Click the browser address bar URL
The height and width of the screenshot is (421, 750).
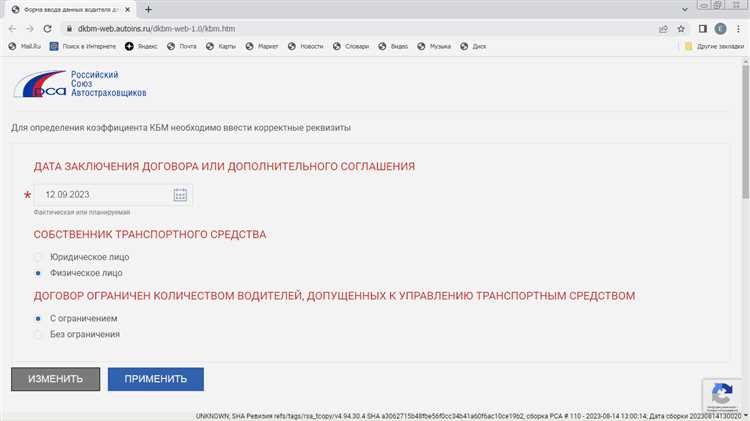coord(156,29)
